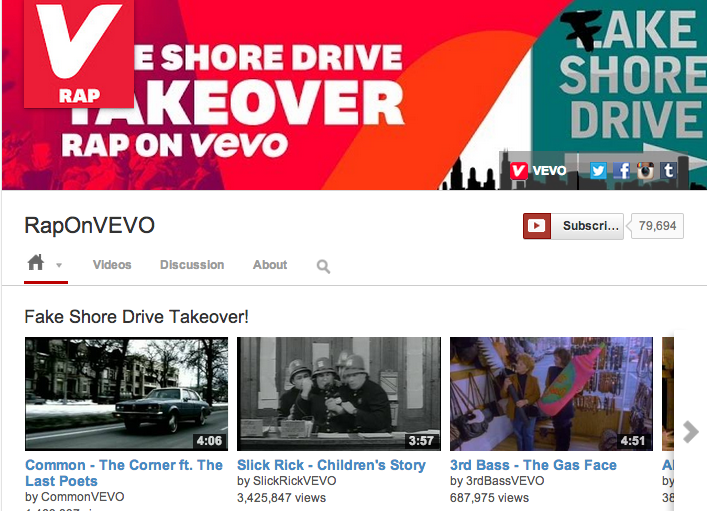Open the Instagram link in the banner

tap(645, 170)
